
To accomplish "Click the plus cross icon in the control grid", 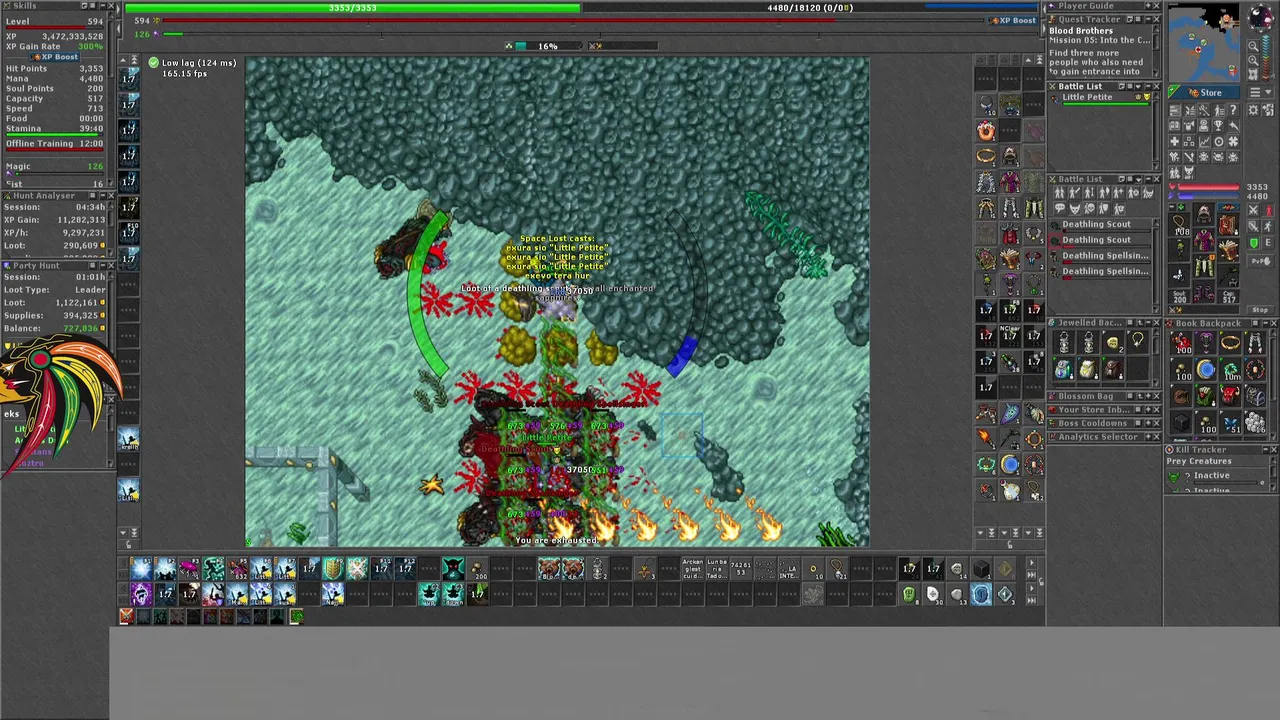I will (x=1175, y=141).
